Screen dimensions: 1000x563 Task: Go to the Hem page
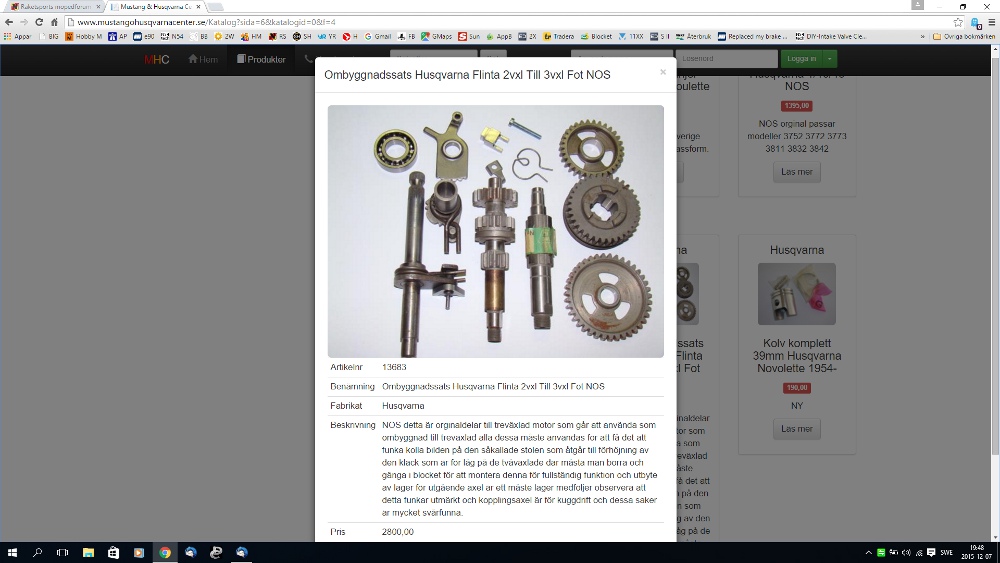point(203,59)
